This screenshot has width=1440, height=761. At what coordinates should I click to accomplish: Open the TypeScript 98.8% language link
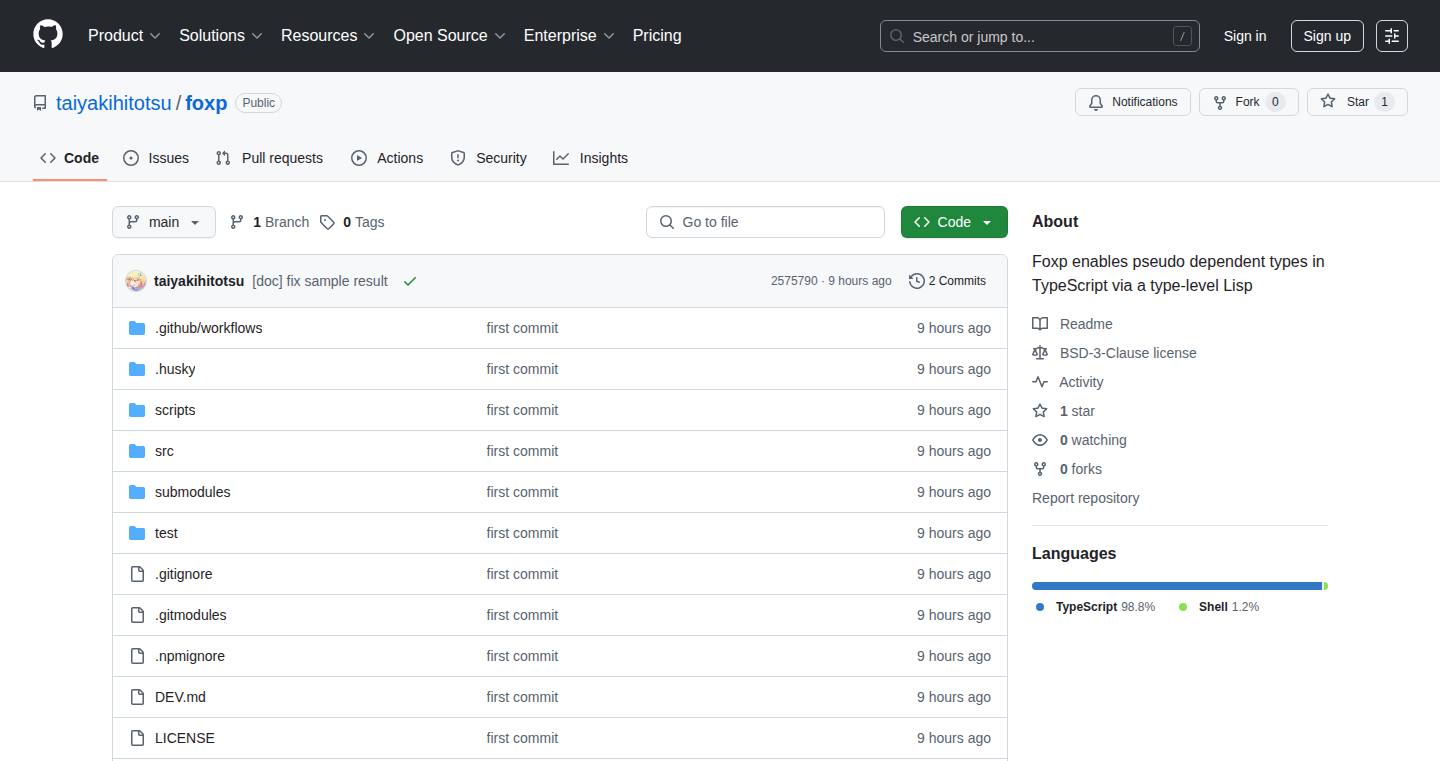tap(1096, 607)
